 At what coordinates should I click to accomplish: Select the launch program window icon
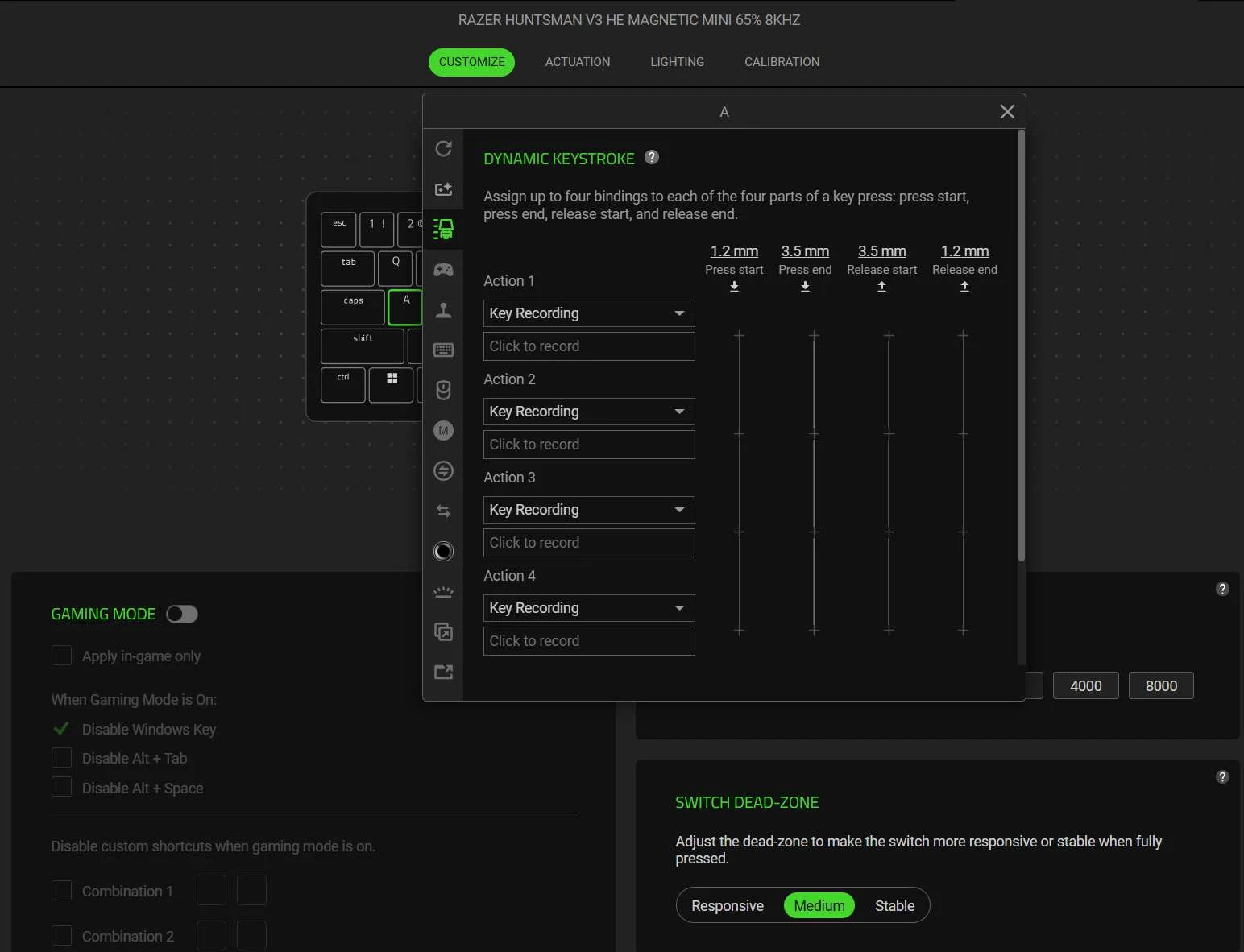point(443,631)
